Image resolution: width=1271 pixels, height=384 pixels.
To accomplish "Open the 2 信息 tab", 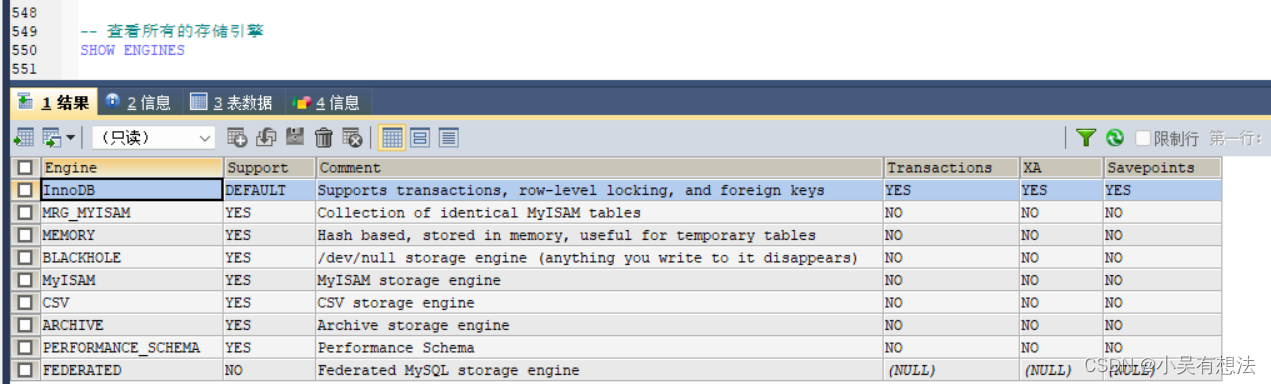I will (x=139, y=102).
